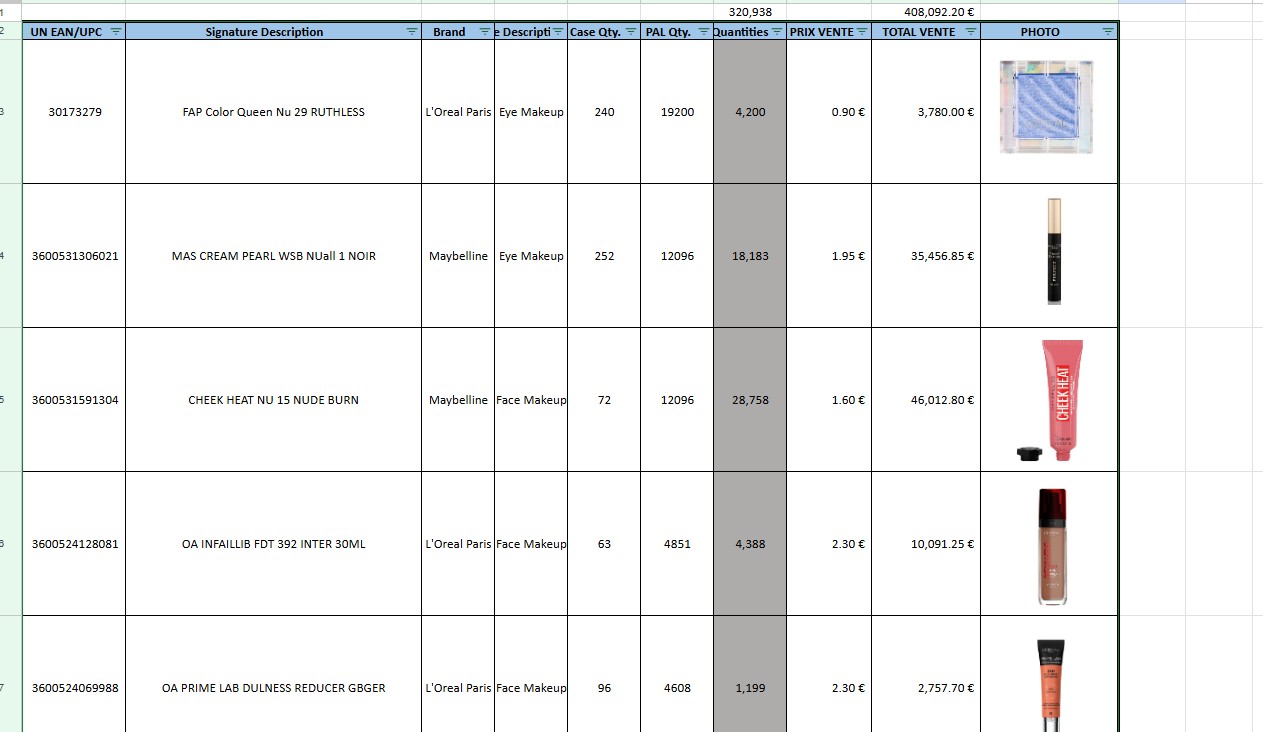The width and height of the screenshot is (1263, 732).
Task: Open the UN EAN/UPC column filter
Action: coord(115,32)
